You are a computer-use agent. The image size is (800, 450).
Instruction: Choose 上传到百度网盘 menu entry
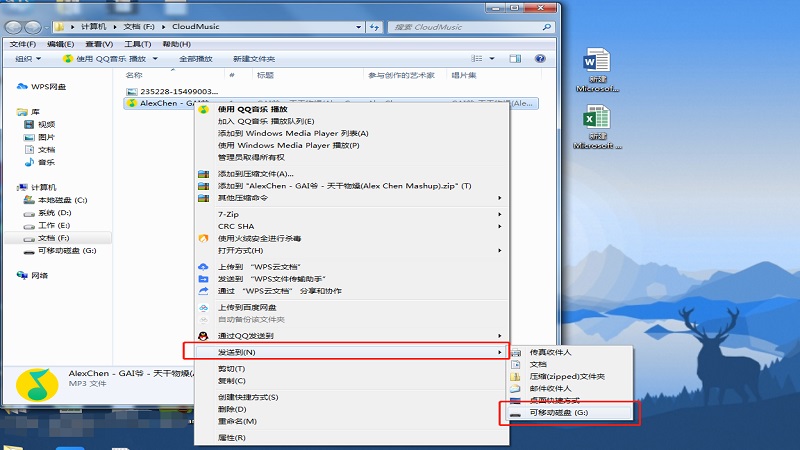click(352, 308)
